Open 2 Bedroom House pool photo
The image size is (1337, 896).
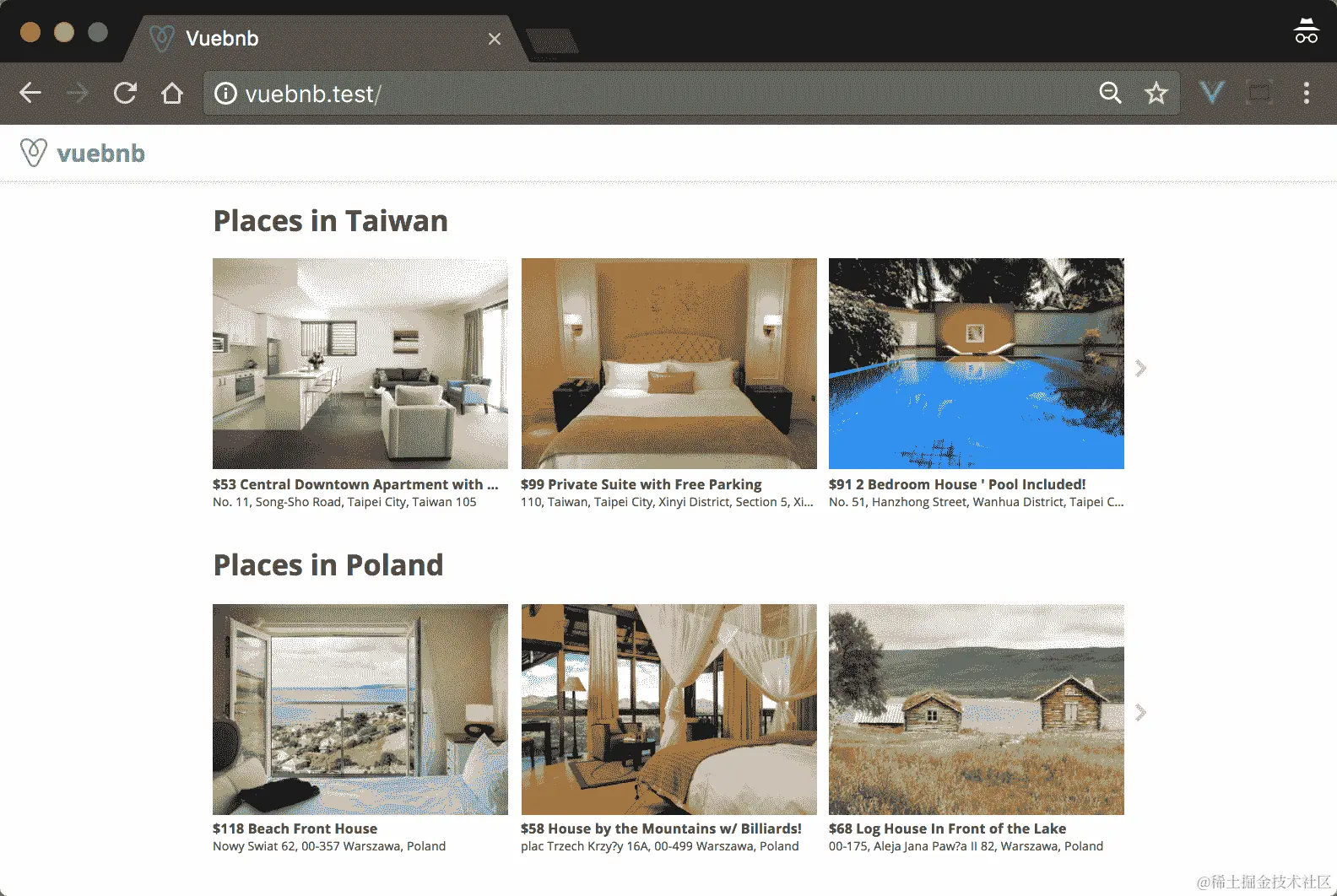[977, 364]
